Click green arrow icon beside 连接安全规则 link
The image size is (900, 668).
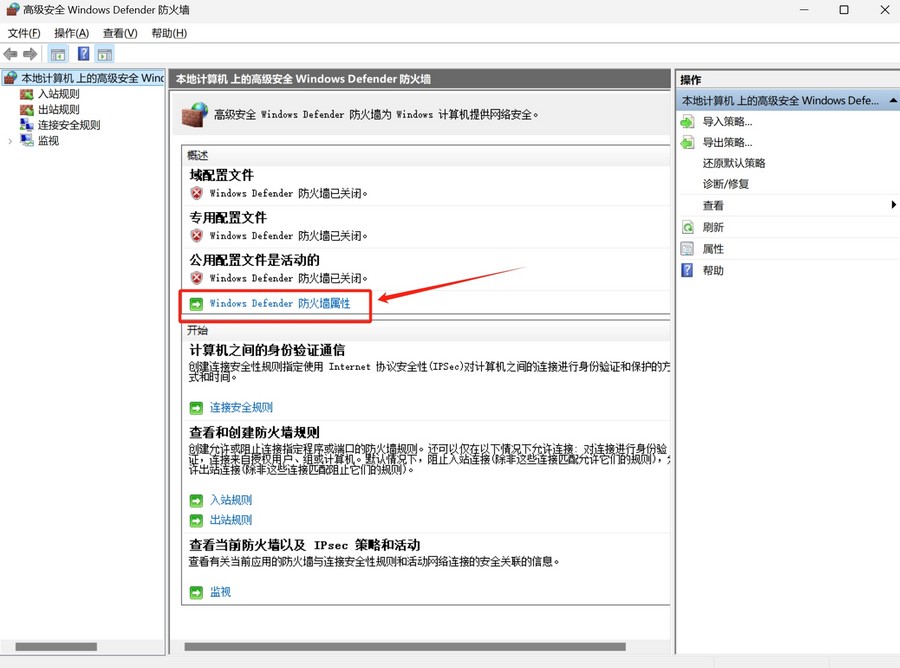(196, 408)
